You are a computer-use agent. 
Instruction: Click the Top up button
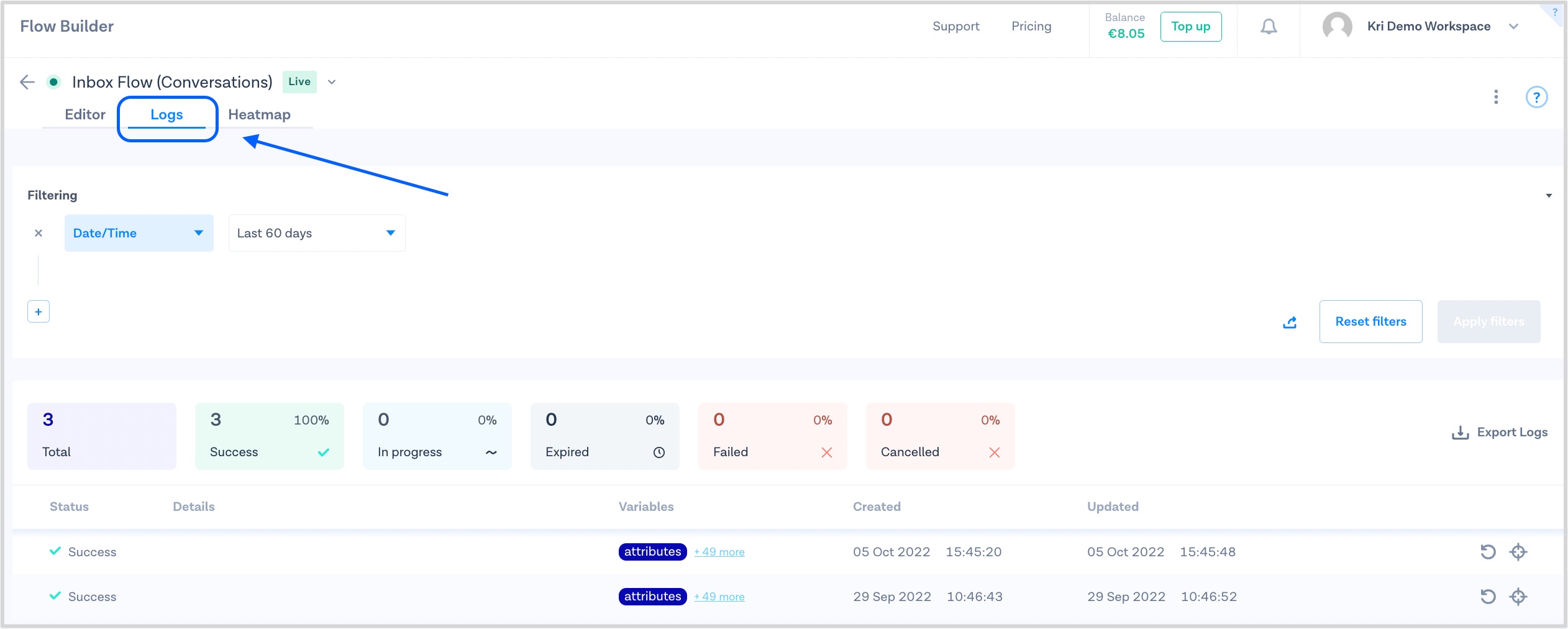[x=1190, y=27]
